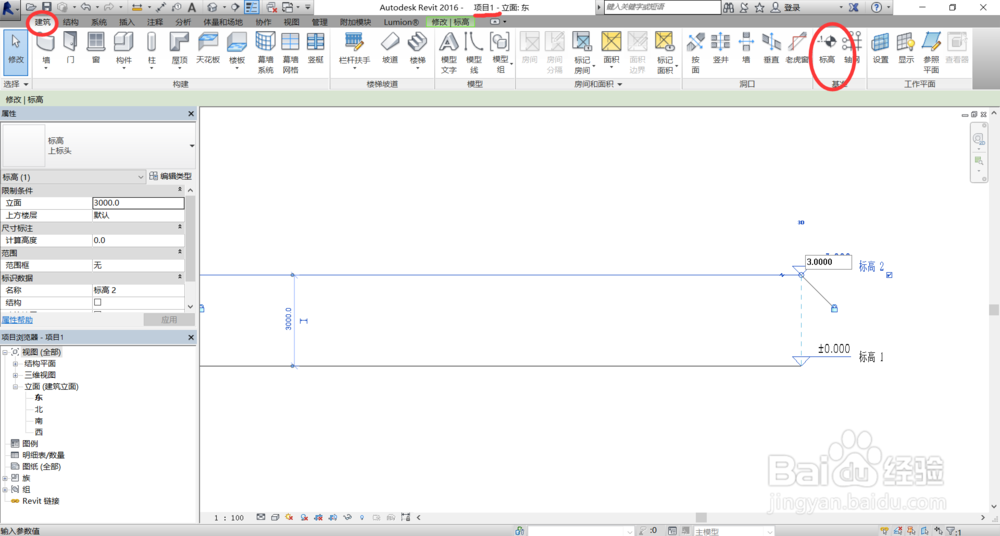Select the 墙 (Wall) tool in 构建 panel
This screenshot has width=1000, height=536.
[x=46, y=49]
